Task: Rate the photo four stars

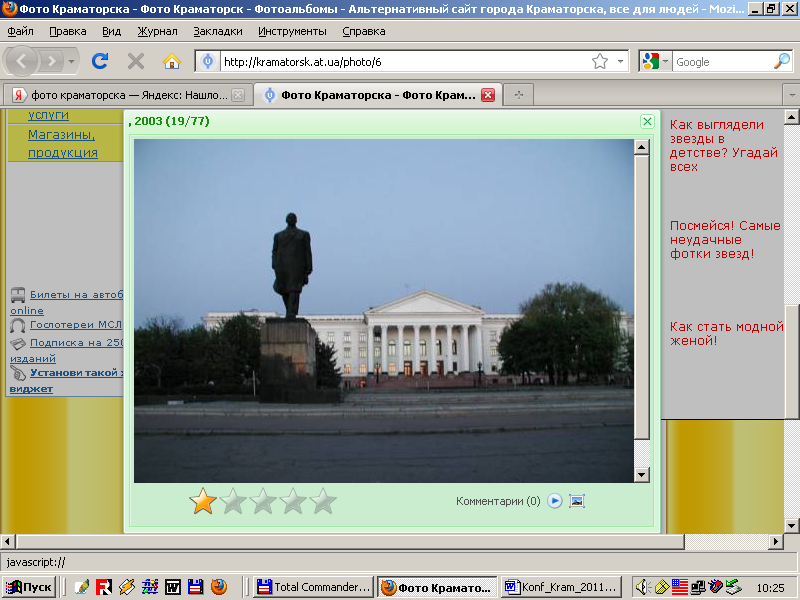Action: click(293, 501)
